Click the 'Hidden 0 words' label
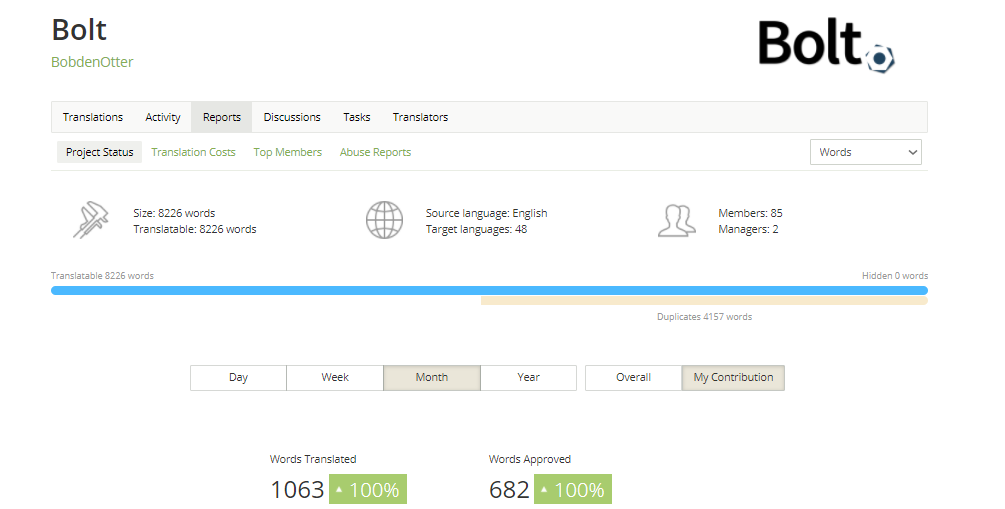This screenshot has width=1005, height=509. [895, 276]
